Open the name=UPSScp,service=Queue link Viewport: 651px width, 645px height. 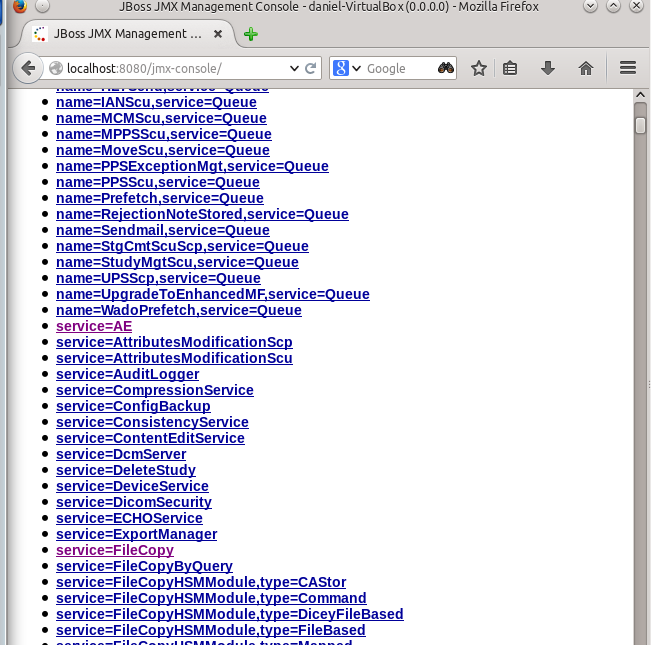[158, 278]
